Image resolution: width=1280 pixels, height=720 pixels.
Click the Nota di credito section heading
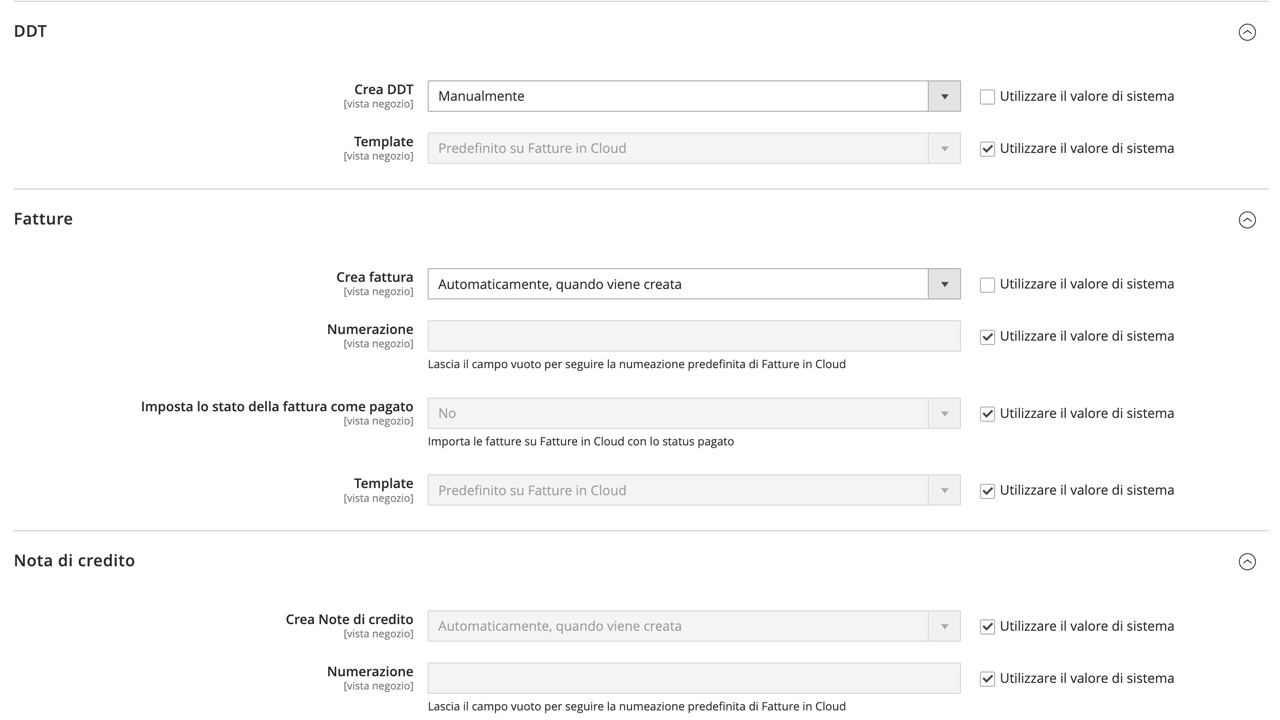(x=74, y=561)
